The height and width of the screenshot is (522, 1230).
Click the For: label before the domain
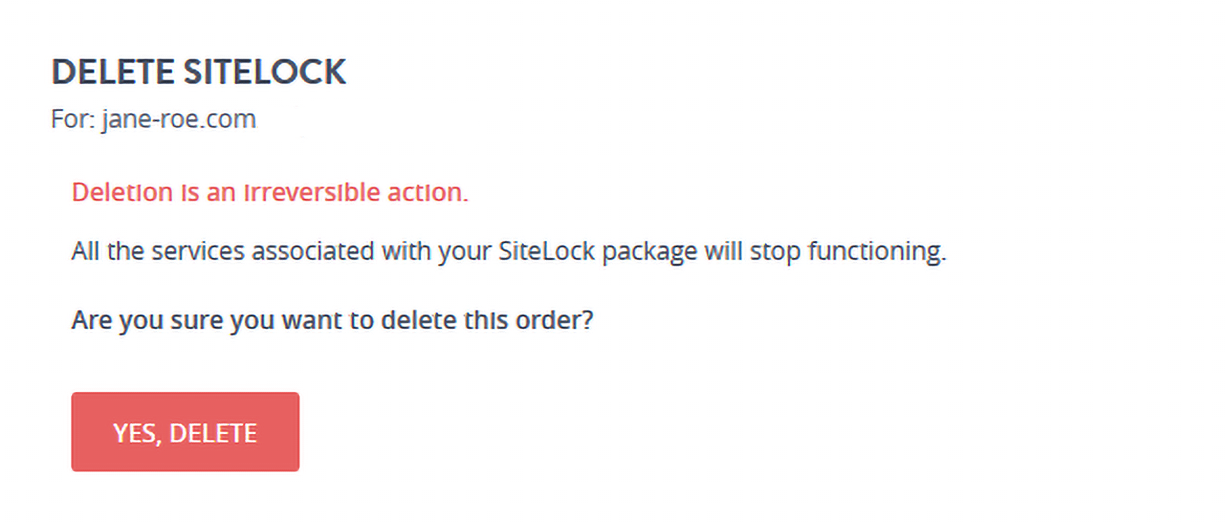point(73,120)
